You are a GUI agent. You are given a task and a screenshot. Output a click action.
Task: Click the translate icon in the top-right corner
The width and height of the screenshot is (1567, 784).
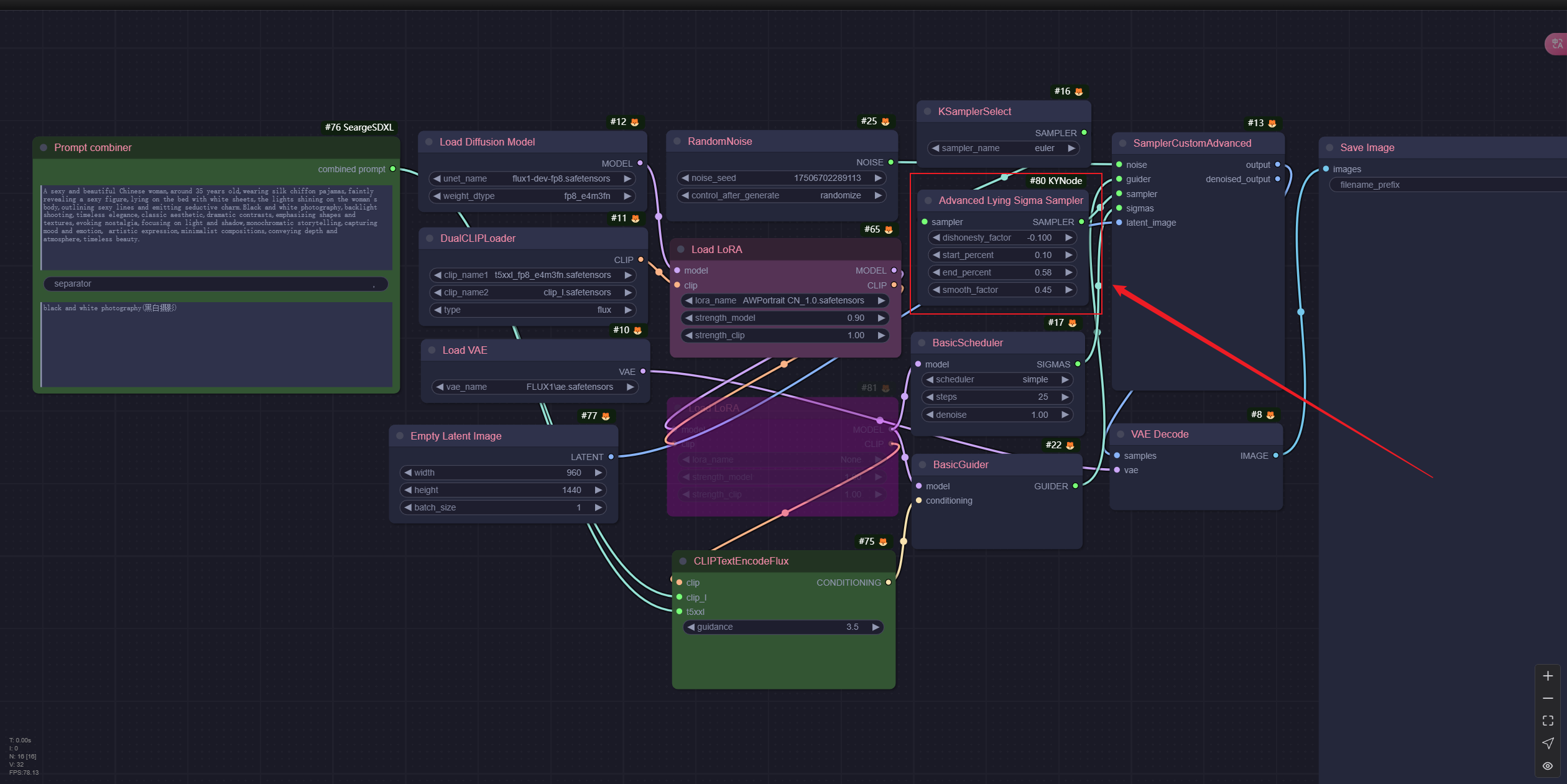tap(1556, 44)
